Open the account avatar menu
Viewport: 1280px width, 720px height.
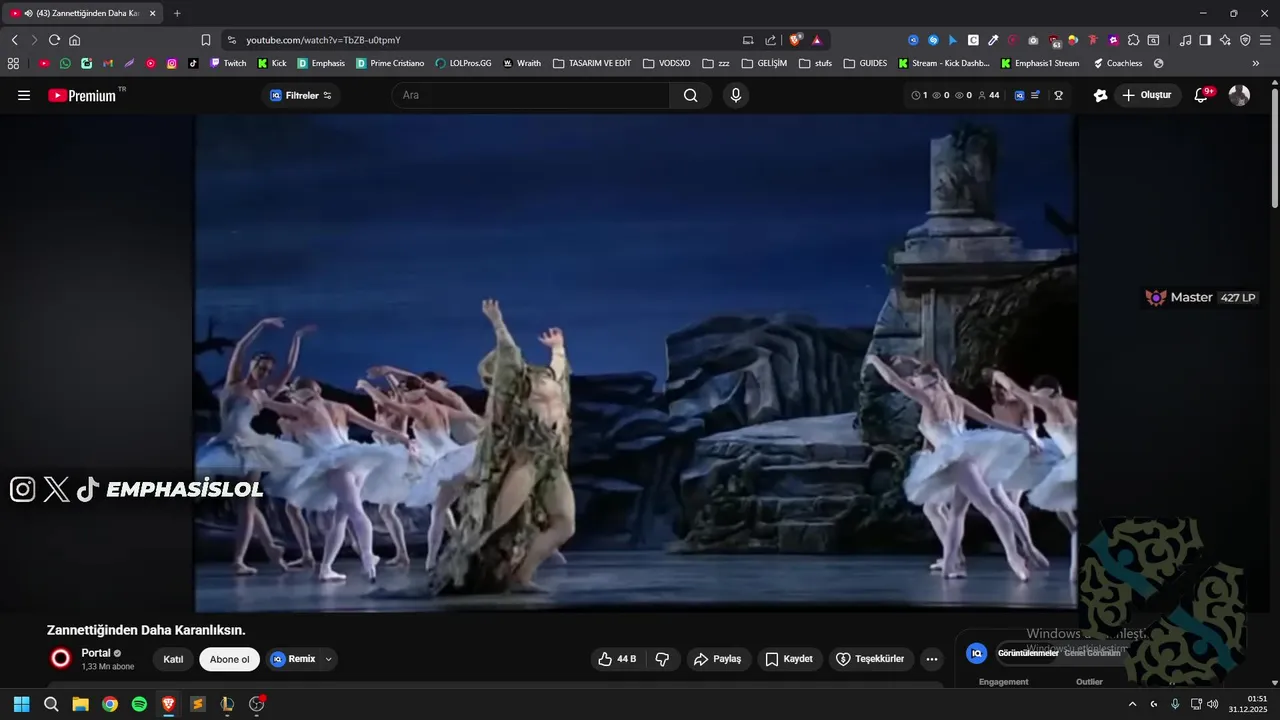tap(1239, 95)
